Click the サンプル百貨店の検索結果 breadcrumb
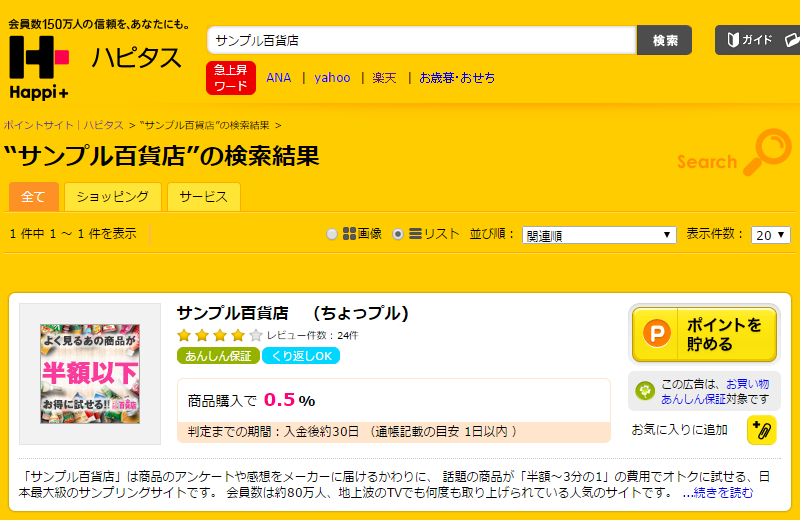800x520 pixels. (204, 125)
